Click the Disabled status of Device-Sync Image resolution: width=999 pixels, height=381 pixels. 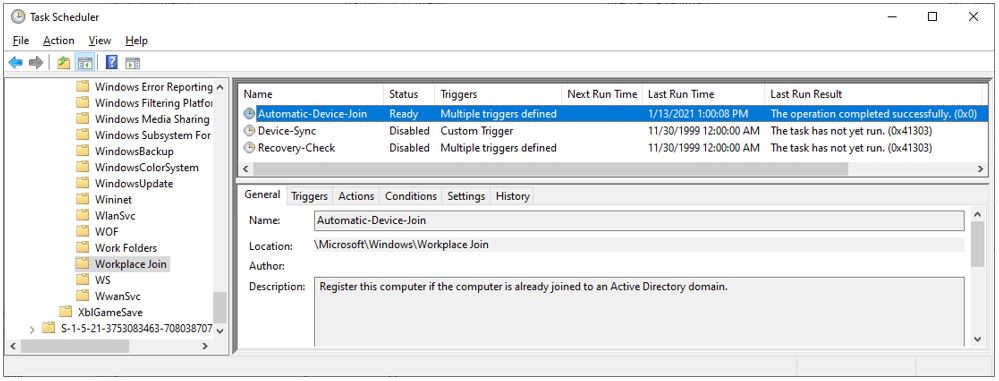[x=410, y=131]
